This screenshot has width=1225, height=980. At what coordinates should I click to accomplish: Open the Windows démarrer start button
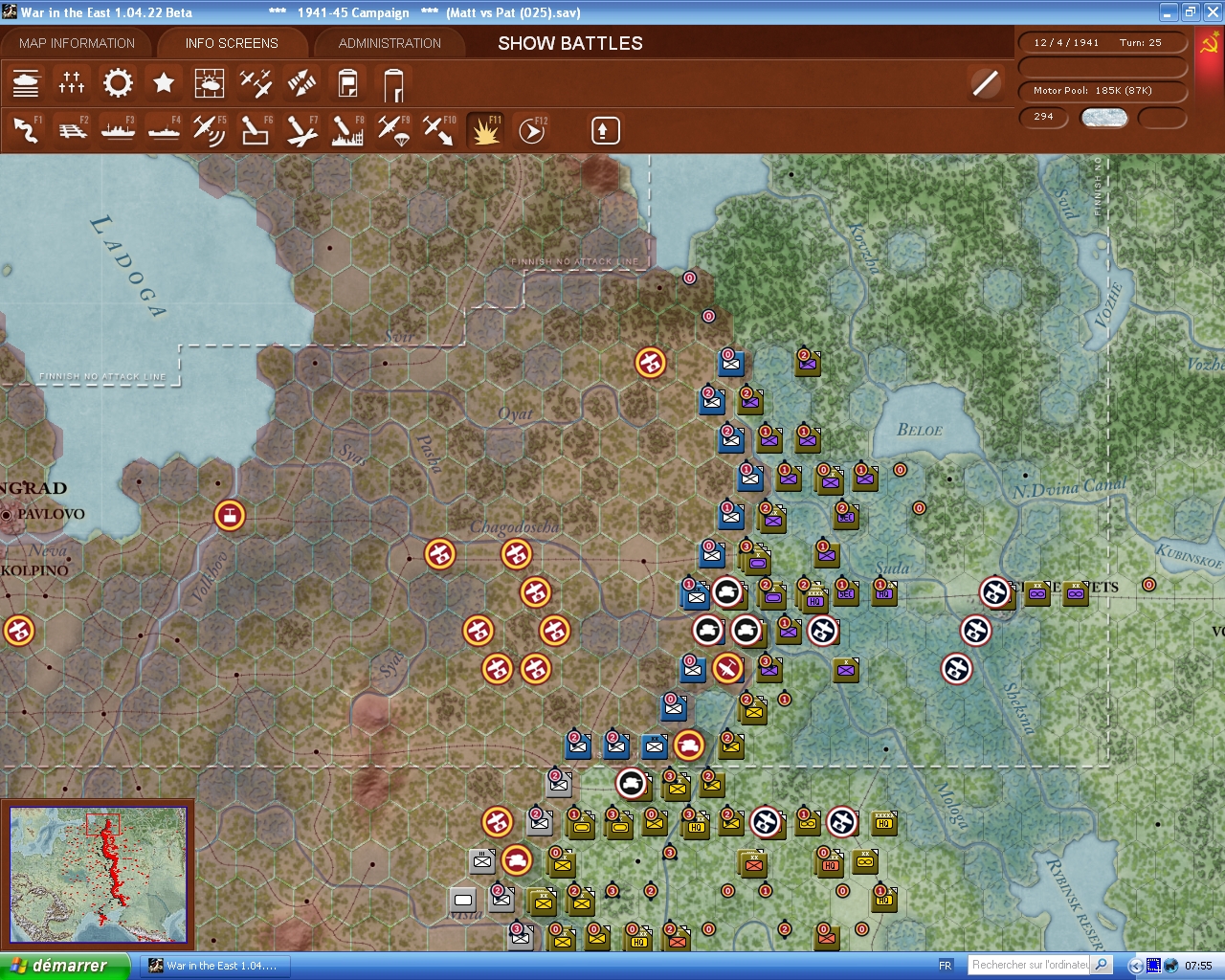pyautogui.click(x=65, y=966)
